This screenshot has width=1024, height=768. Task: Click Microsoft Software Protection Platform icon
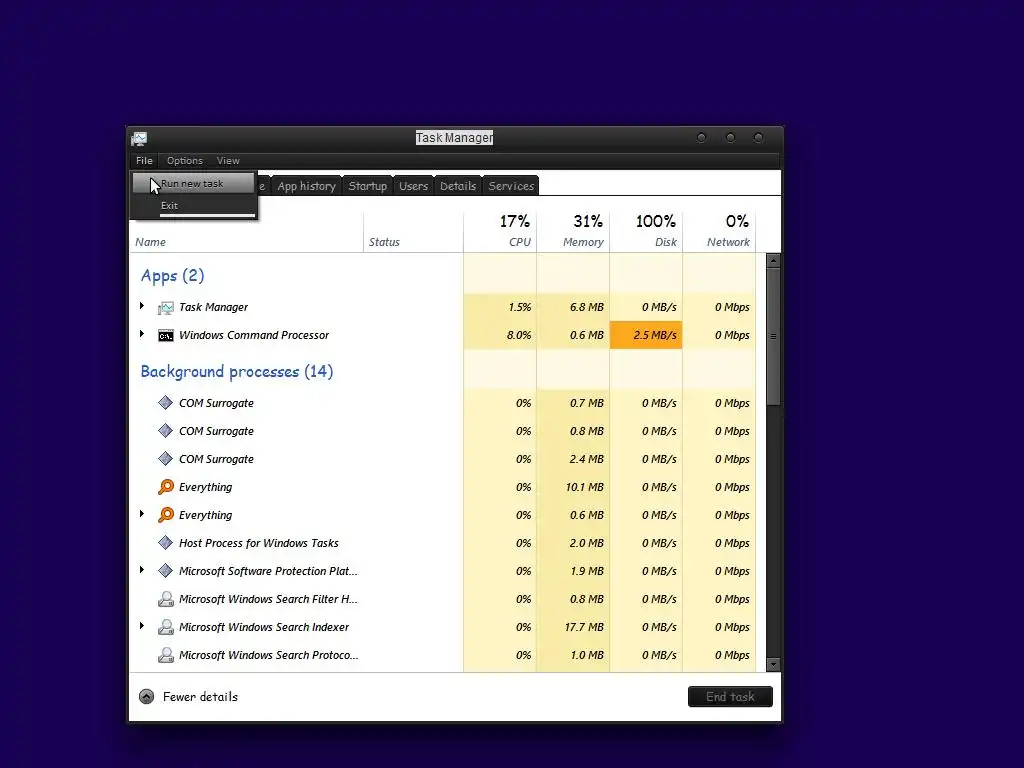click(166, 571)
